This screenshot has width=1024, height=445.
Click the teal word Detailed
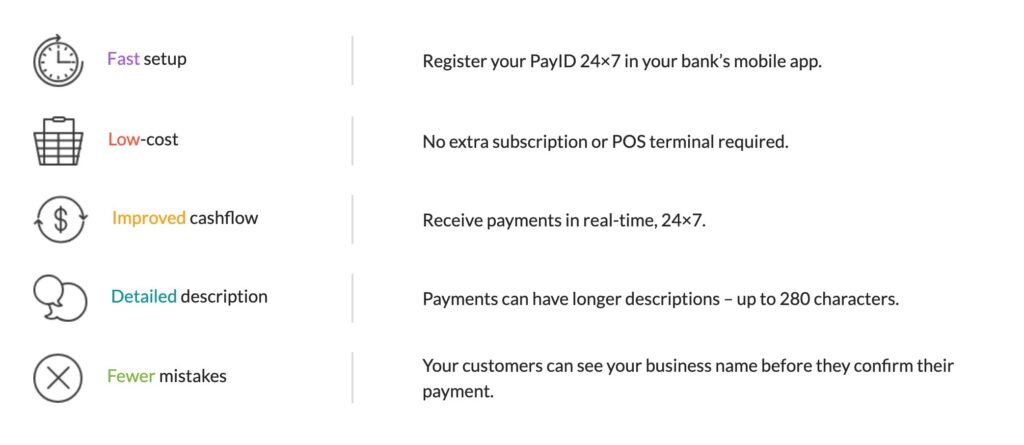coord(144,297)
